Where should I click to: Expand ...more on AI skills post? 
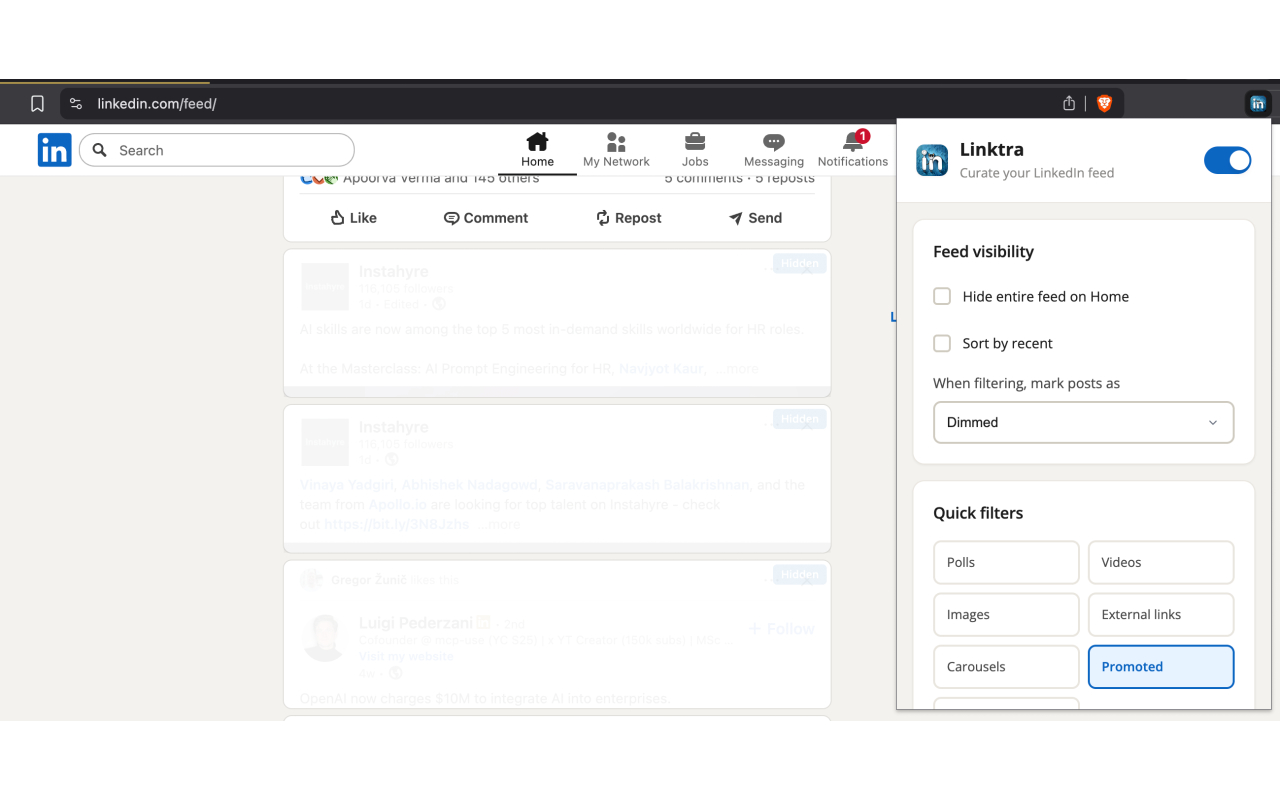coord(737,369)
